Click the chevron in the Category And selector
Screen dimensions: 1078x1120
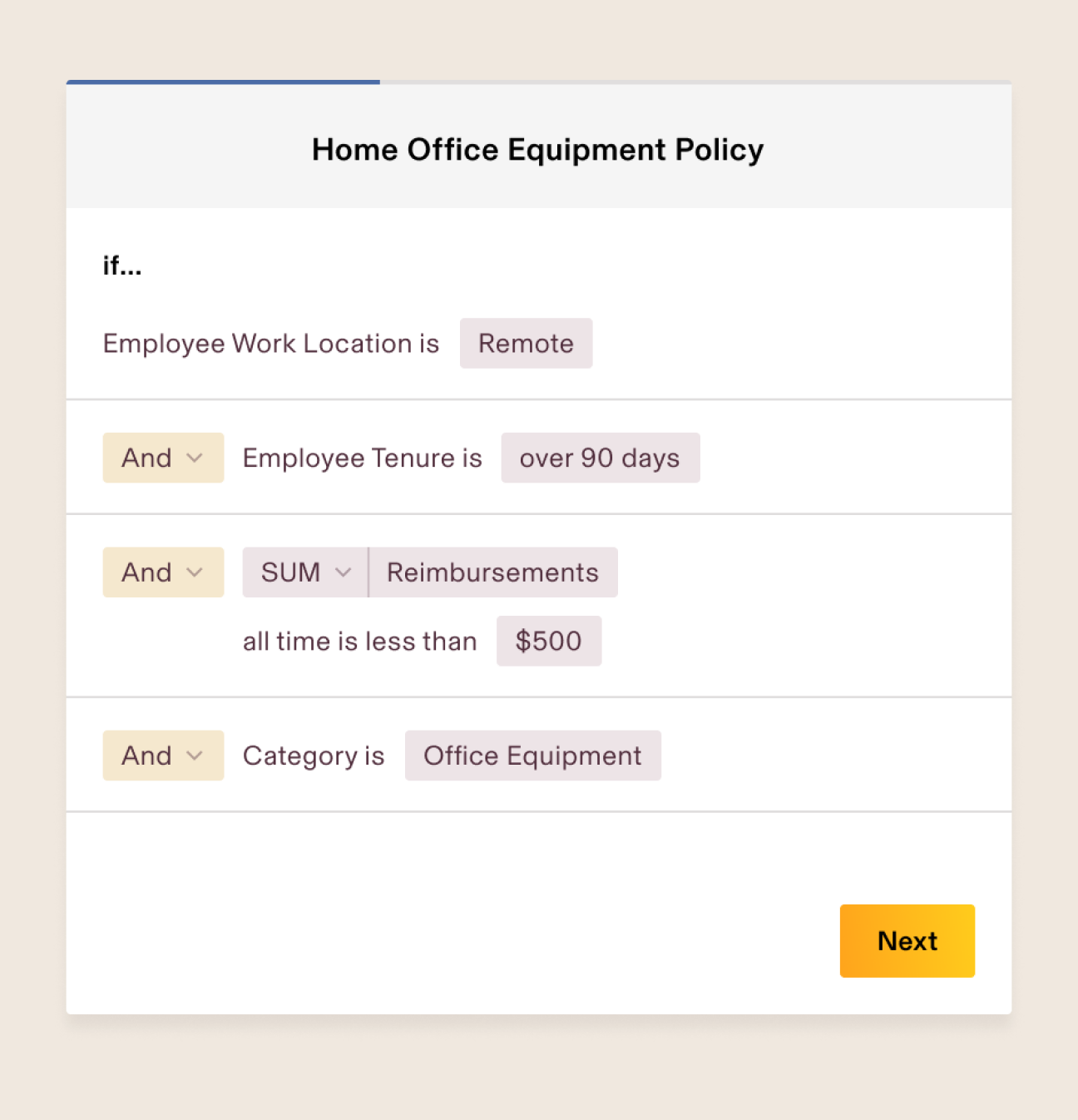pos(195,756)
